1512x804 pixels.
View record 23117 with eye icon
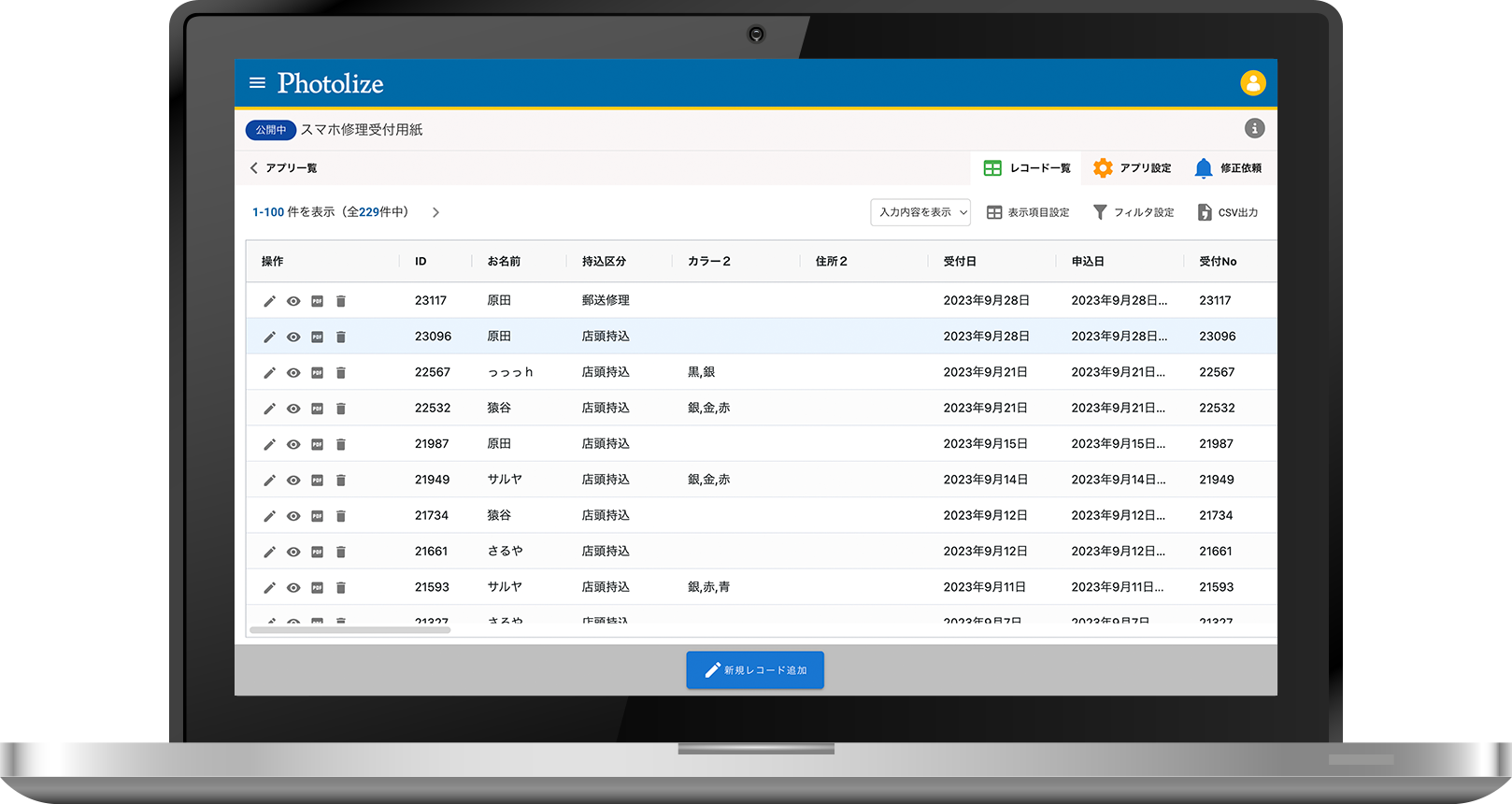tap(293, 301)
